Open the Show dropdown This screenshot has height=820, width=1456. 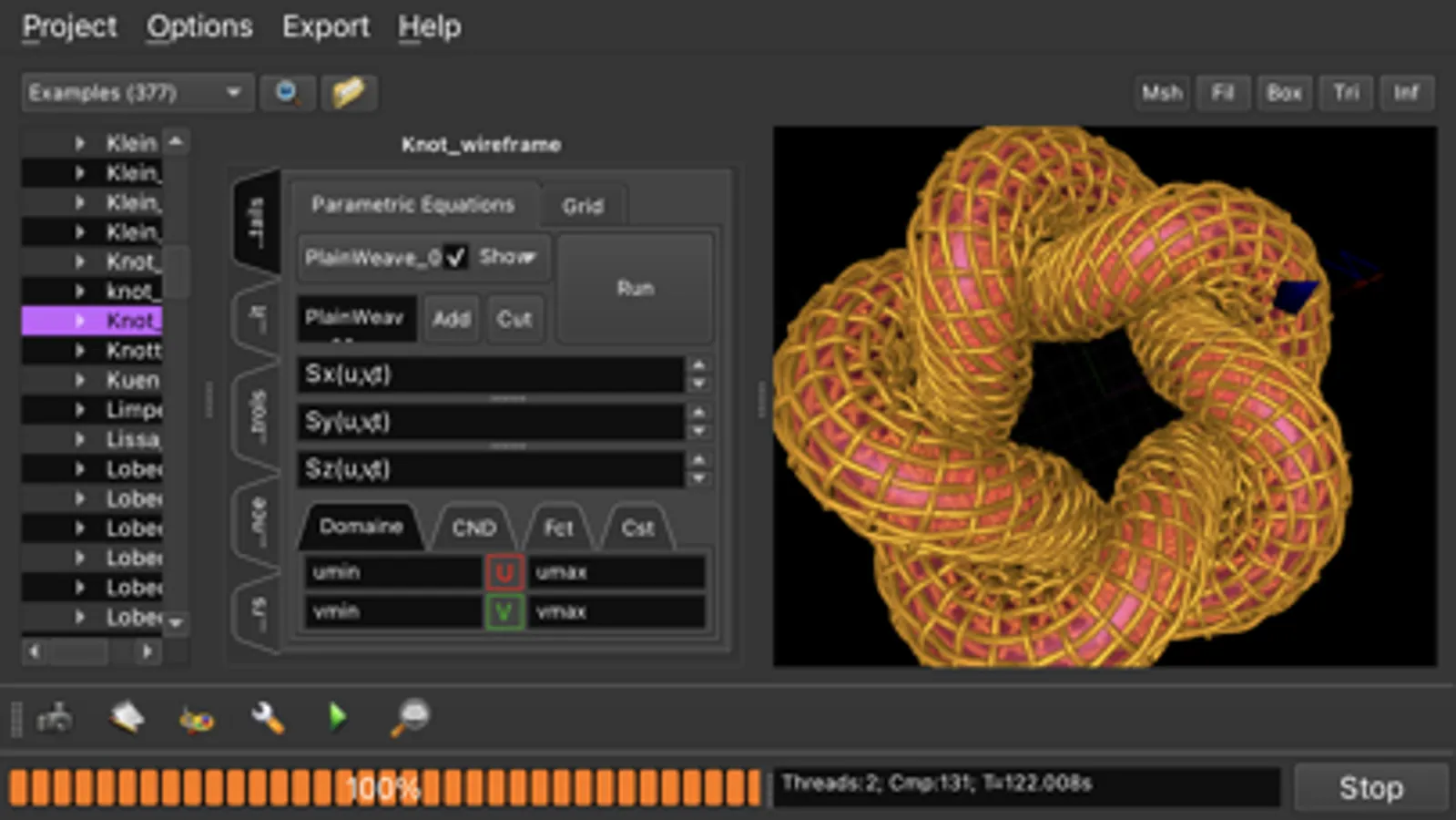(508, 258)
